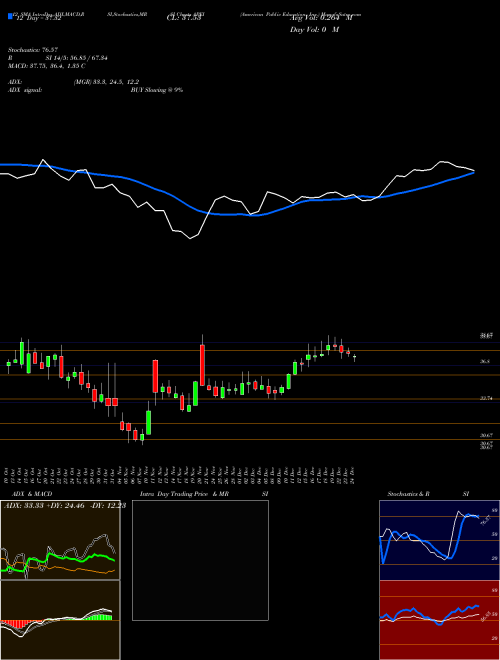This screenshot has height=660, width=500.
Task: Click the 33.74 price axis label
Action: [486, 398]
